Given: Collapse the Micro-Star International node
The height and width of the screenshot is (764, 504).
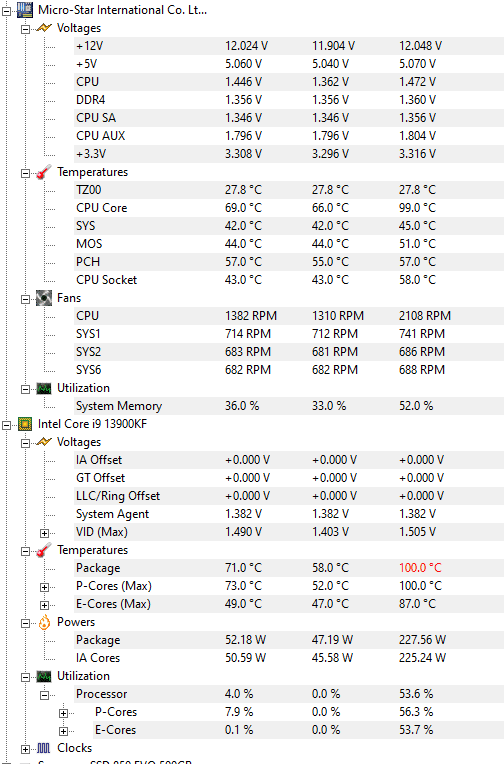Looking at the screenshot, I should coord(6,10).
